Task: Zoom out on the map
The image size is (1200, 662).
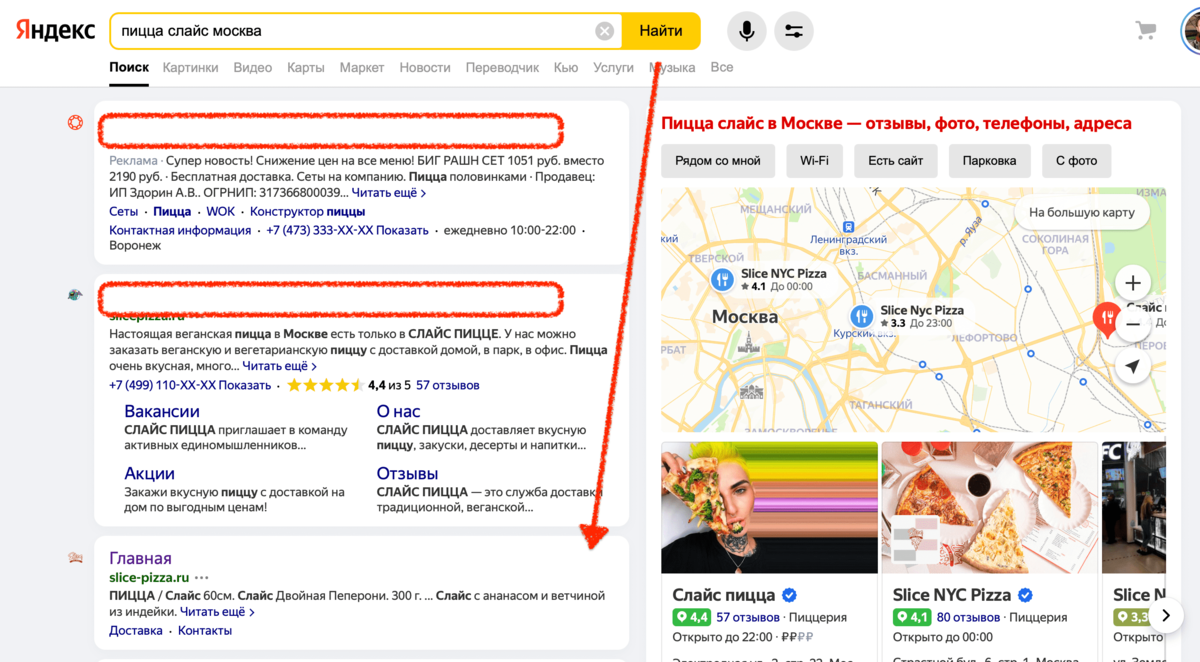Action: (1132, 325)
